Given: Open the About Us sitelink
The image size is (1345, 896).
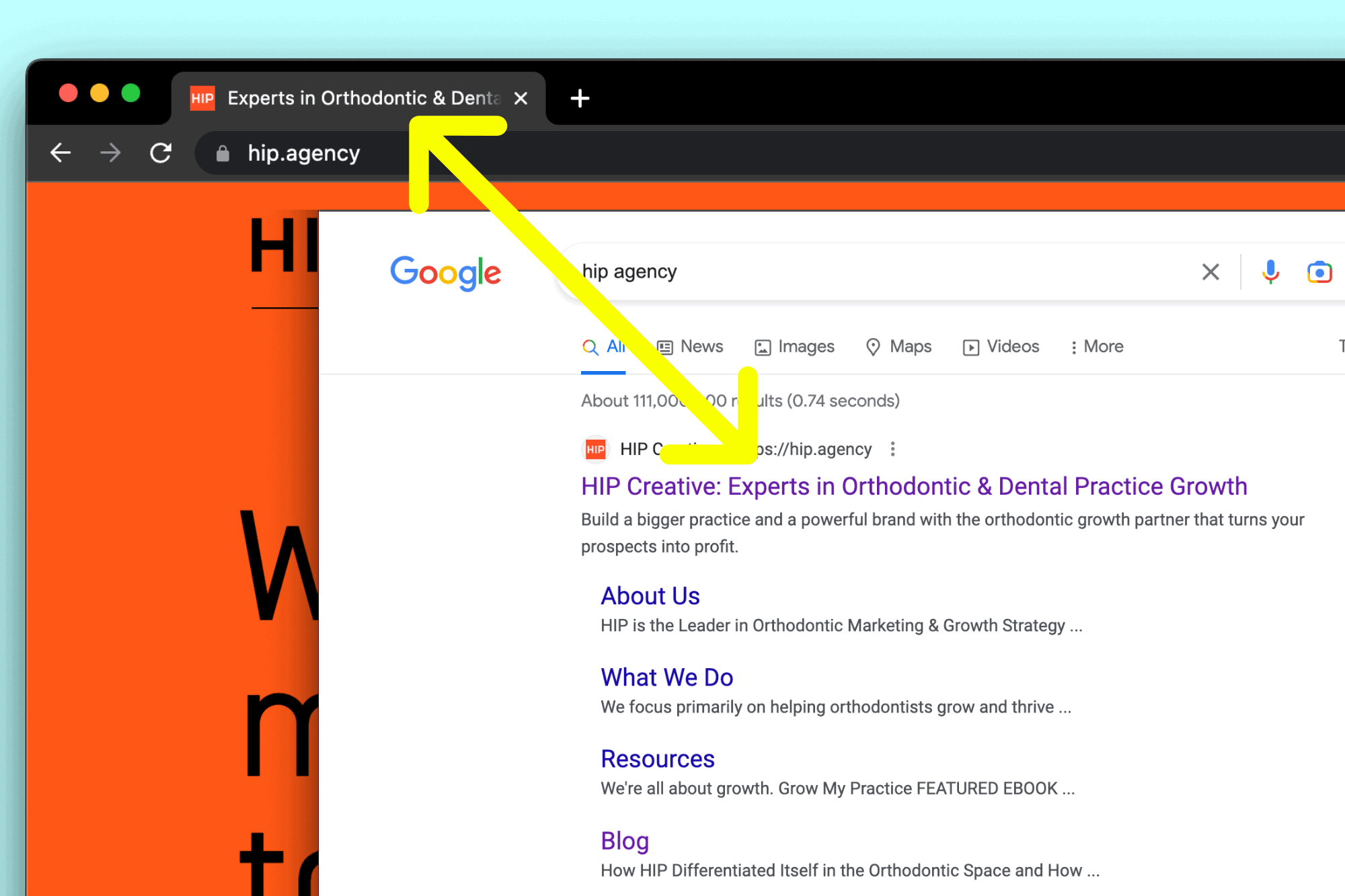Looking at the screenshot, I should [x=650, y=596].
